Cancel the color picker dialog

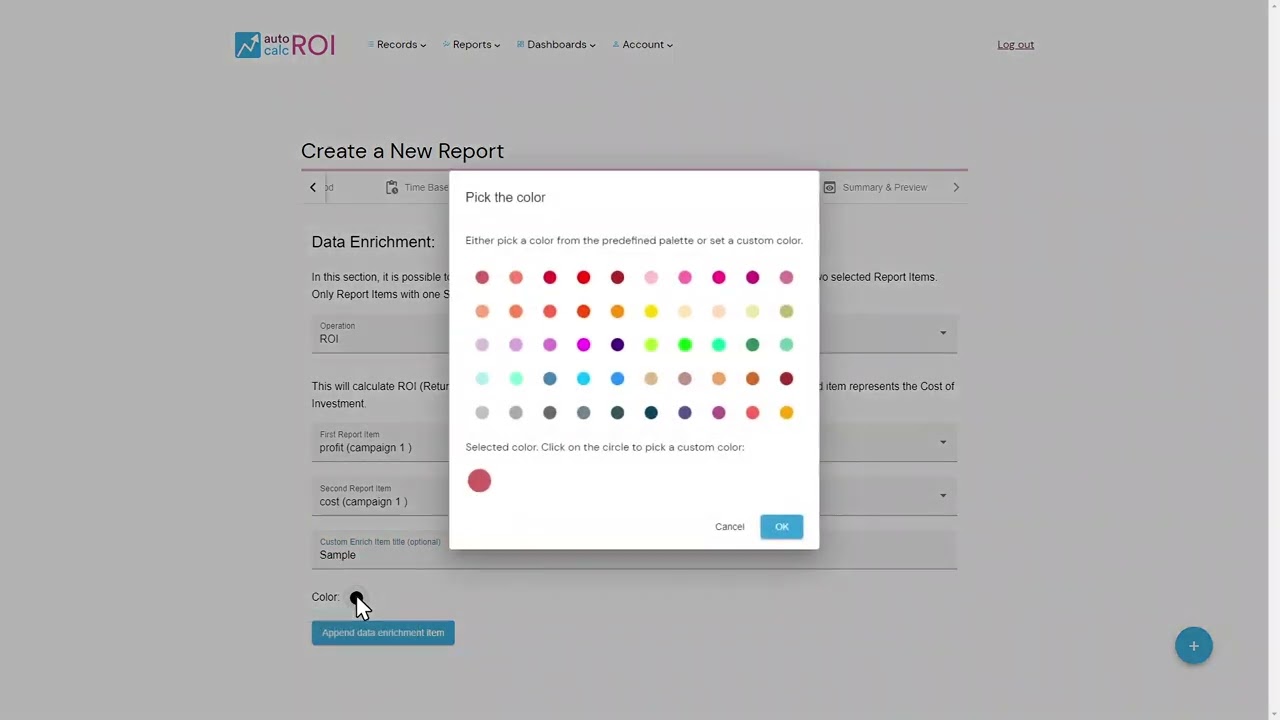(730, 527)
